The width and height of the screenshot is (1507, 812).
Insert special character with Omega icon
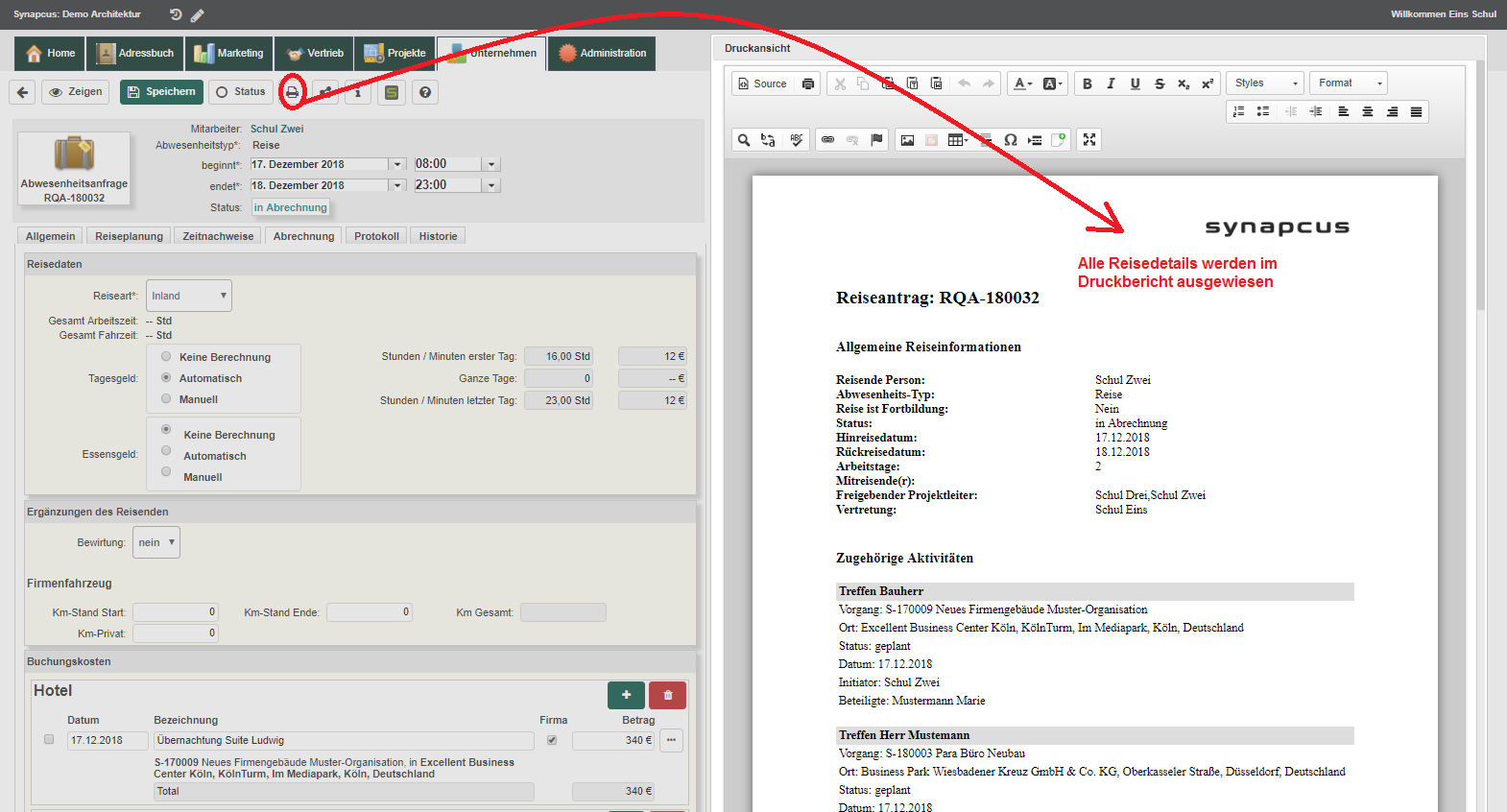pos(1010,140)
